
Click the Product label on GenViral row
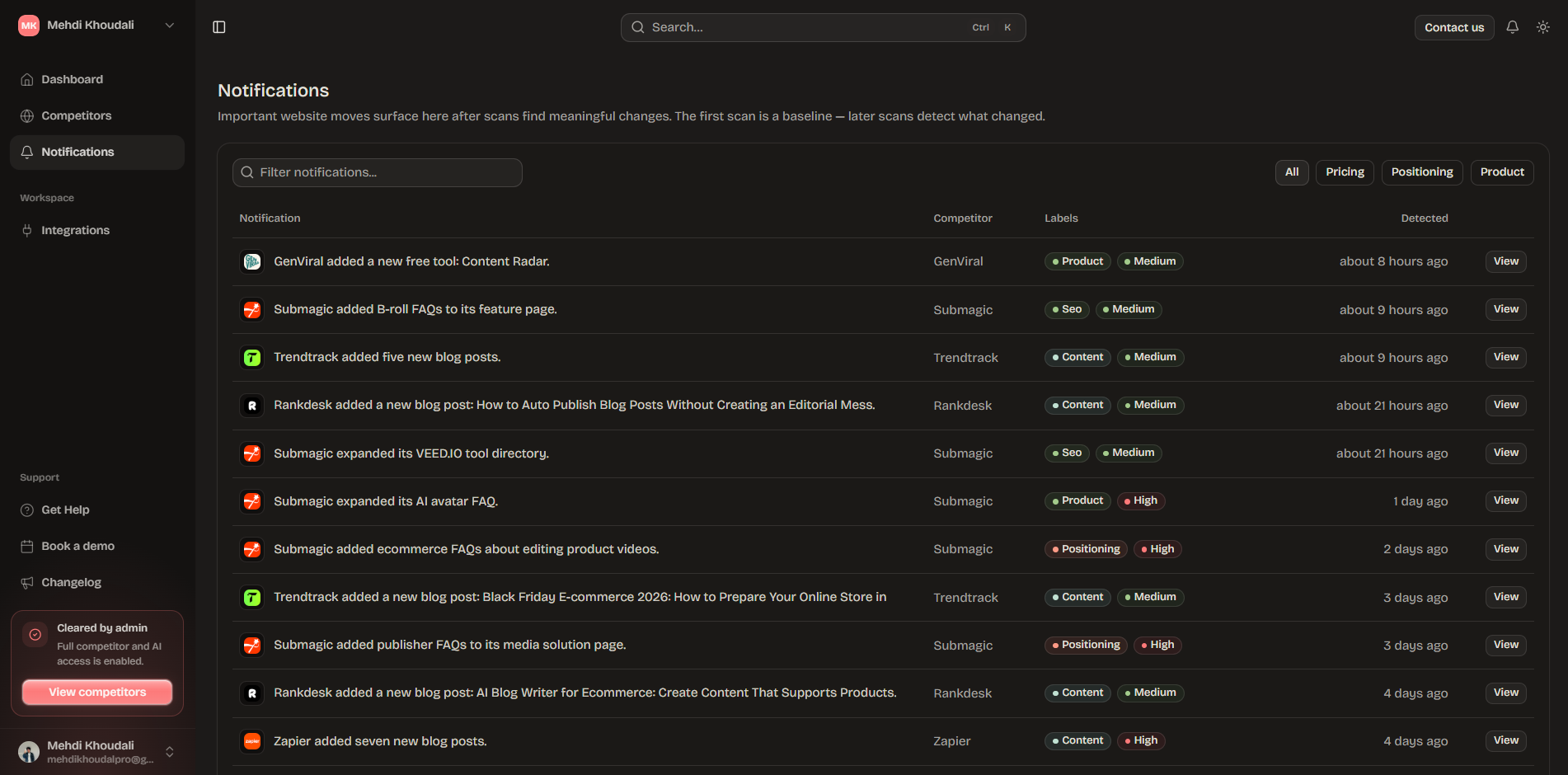point(1077,261)
